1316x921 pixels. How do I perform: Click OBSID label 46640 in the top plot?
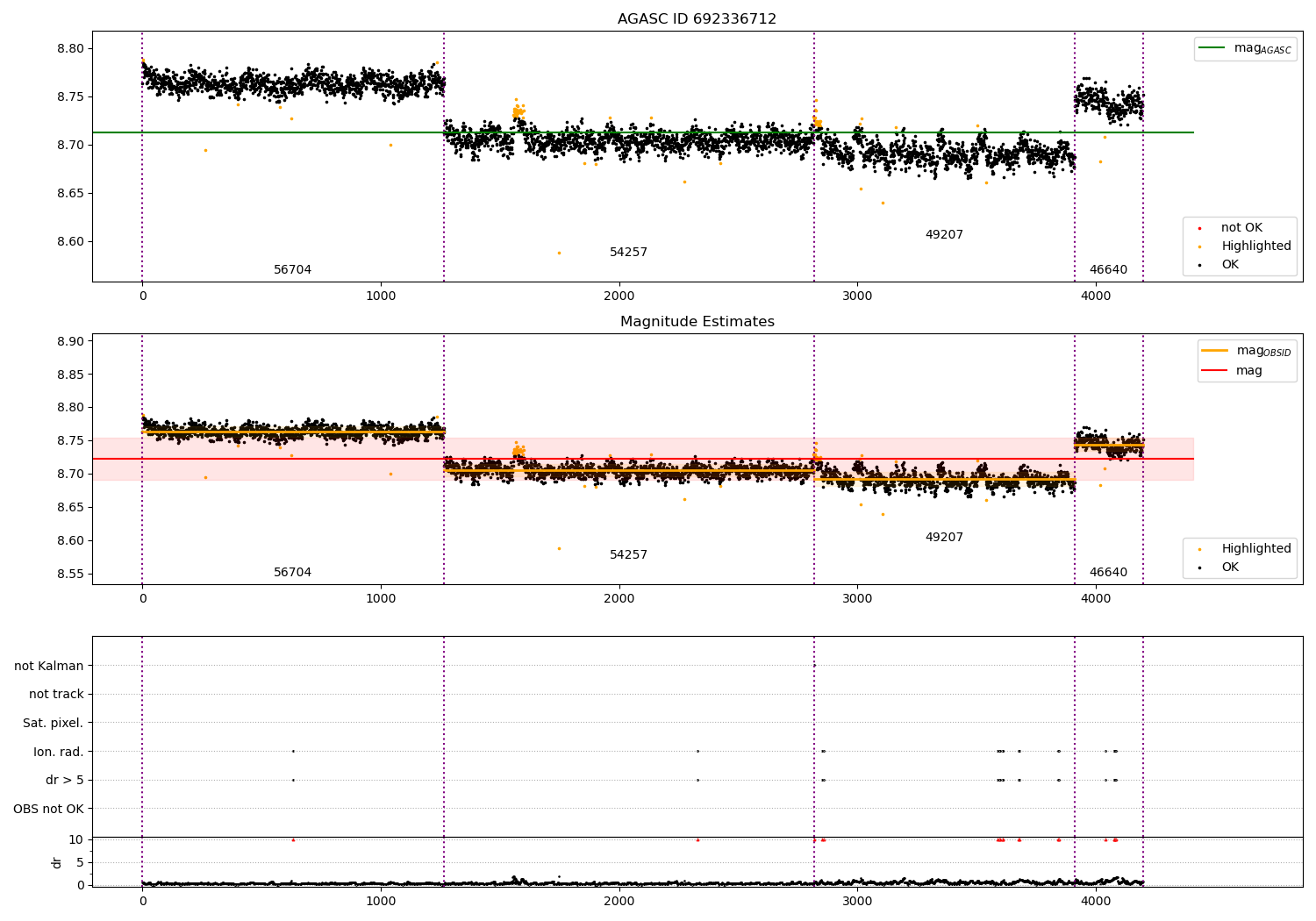pos(1108,270)
